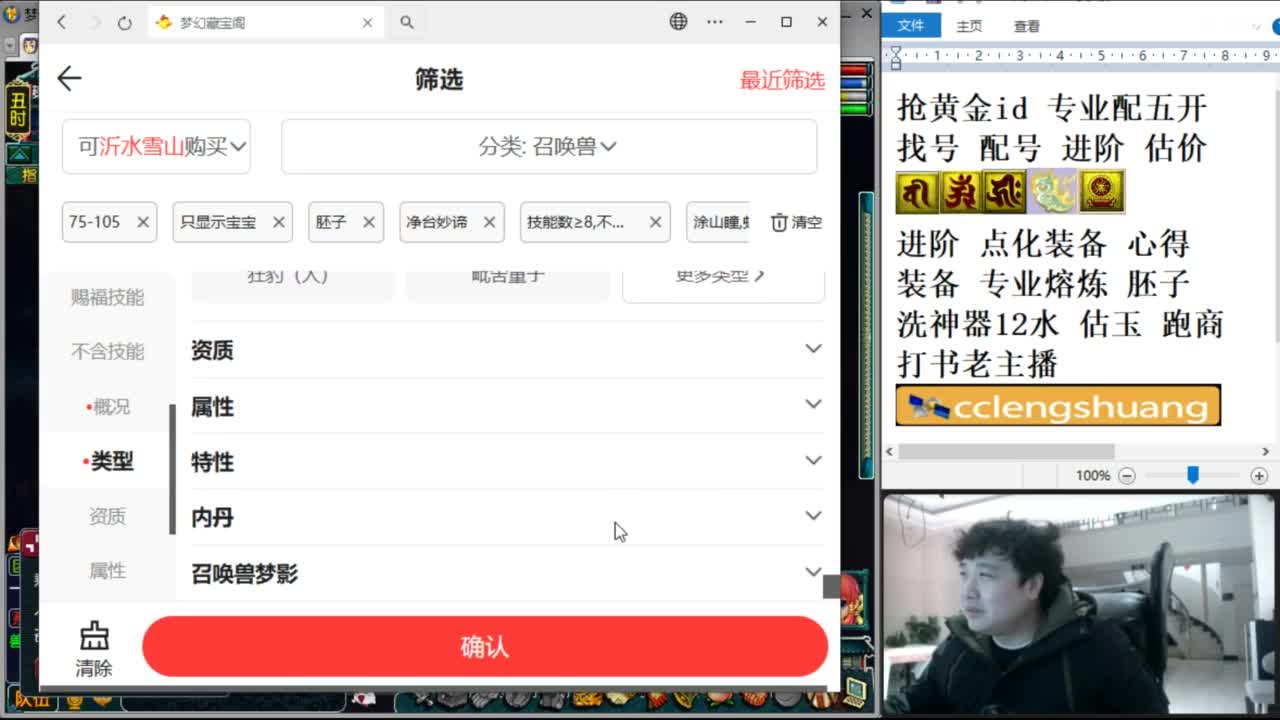Click the zoom in plus button
Image resolution: width=1280 pixels, height=720 pixels.
(1259, 476)
